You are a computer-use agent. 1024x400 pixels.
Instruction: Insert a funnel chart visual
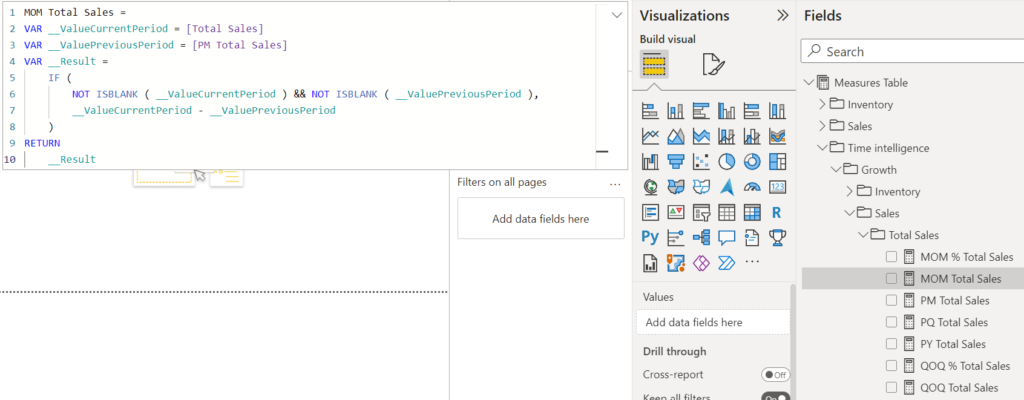[x=675, y=161]
